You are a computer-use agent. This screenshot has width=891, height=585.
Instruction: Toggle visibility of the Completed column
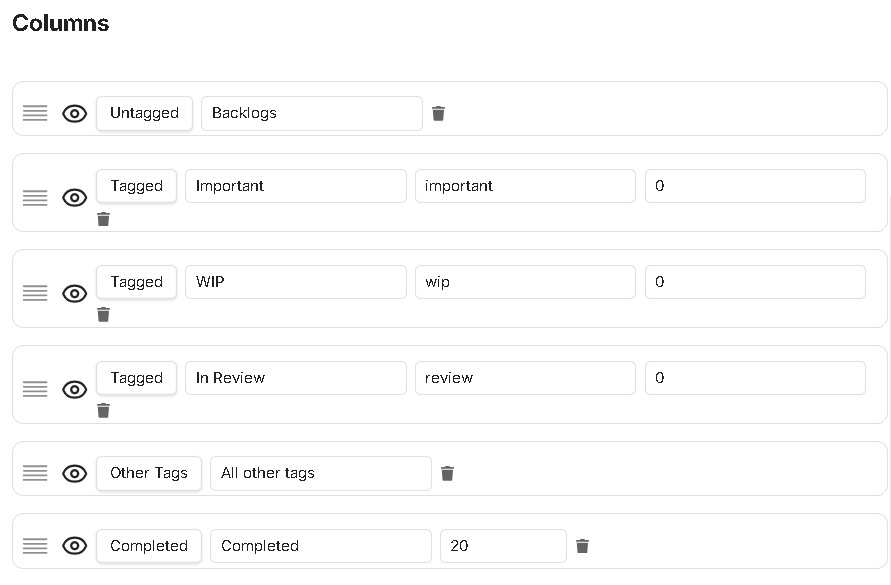pos(74,546)
